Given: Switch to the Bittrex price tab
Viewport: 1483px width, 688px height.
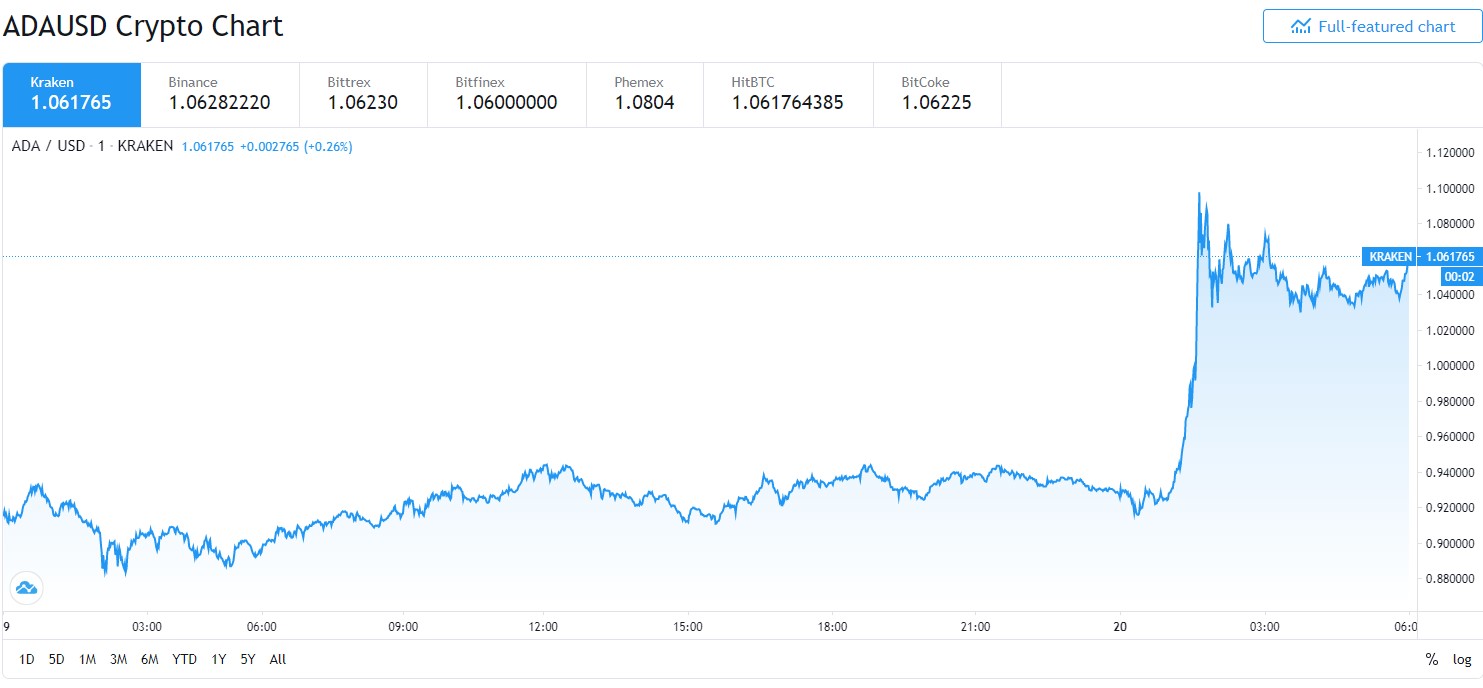Looking at the screenshot, I should [x=363, y=94].
